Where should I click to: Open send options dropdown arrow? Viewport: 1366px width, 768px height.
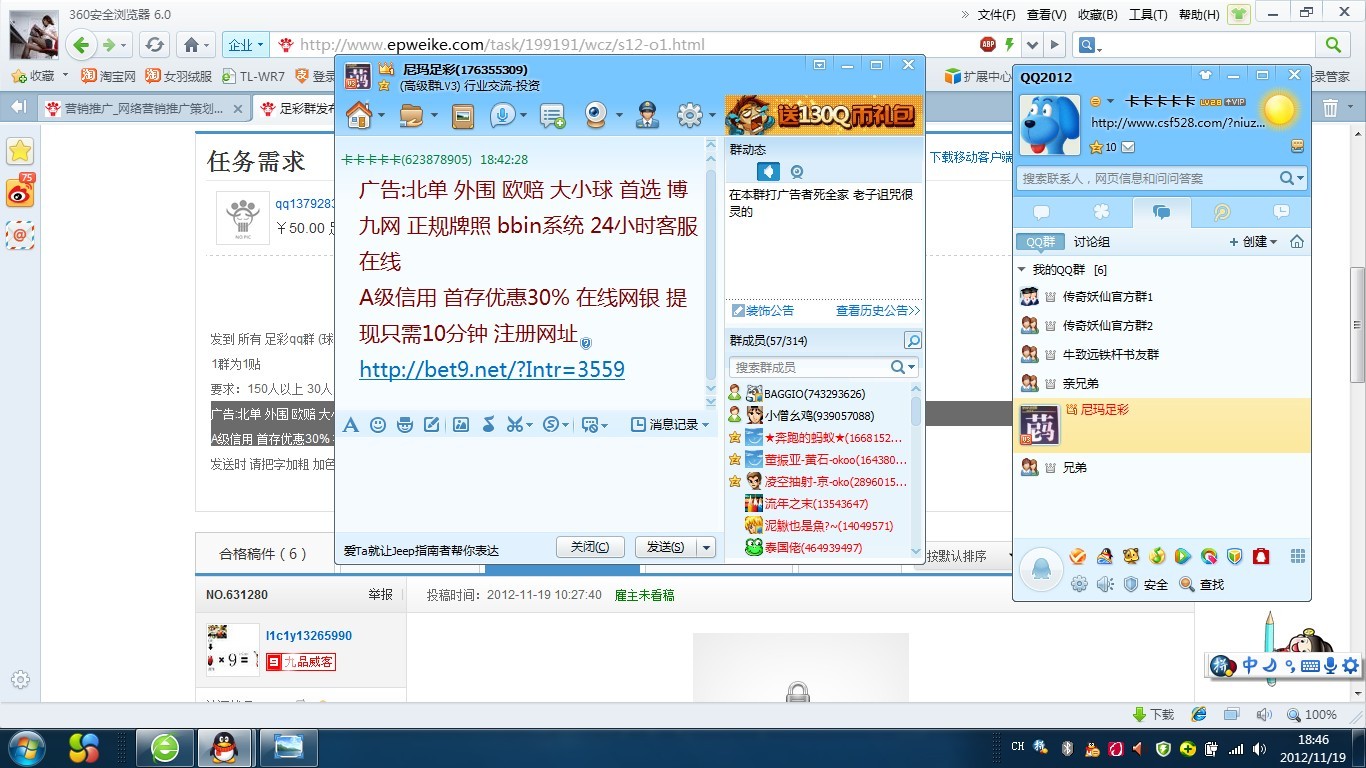(706, 547)
